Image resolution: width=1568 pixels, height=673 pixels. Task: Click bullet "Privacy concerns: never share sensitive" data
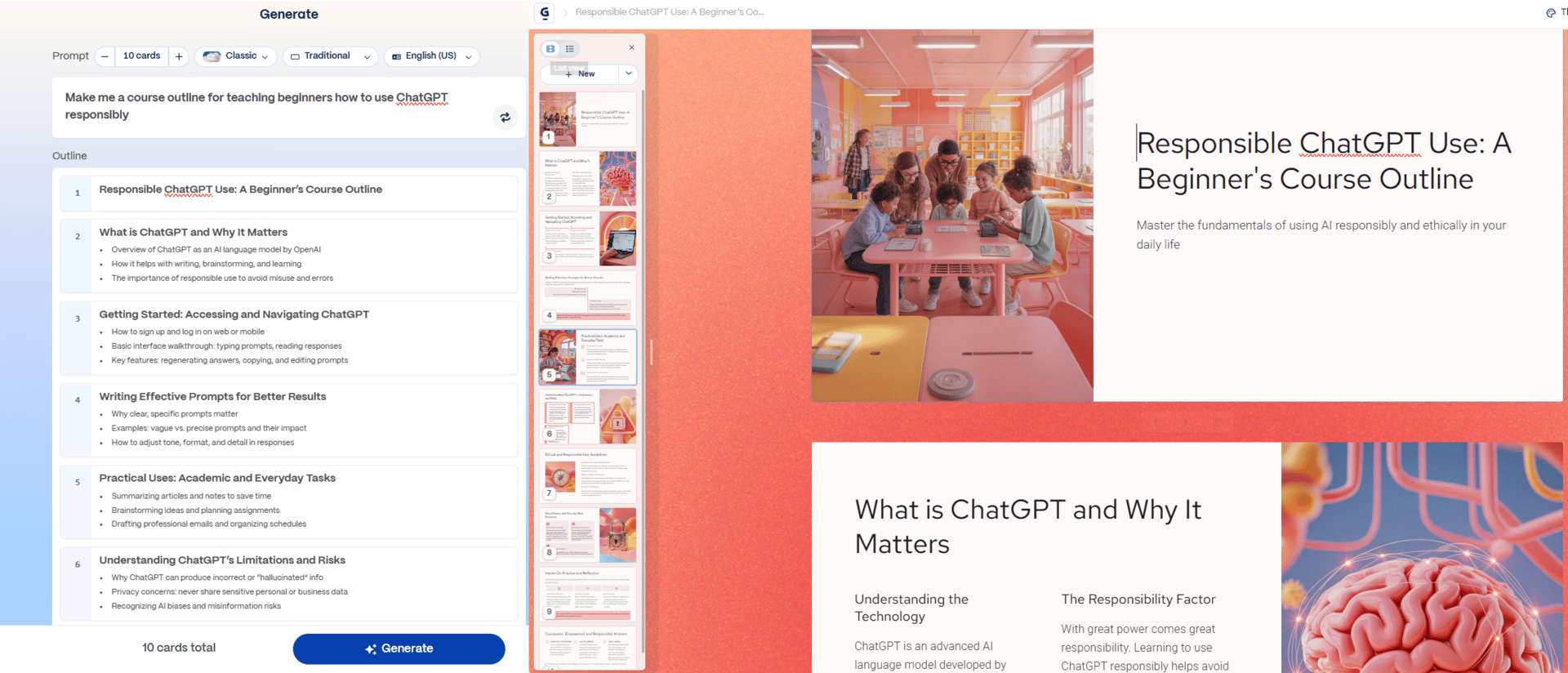click(x=229, y=592)
